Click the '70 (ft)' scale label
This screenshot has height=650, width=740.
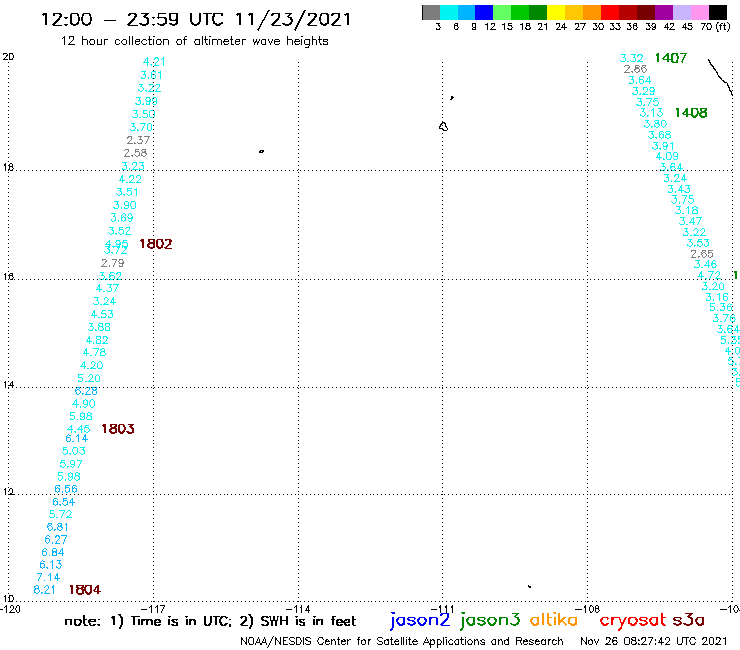(x=715, y=26)
